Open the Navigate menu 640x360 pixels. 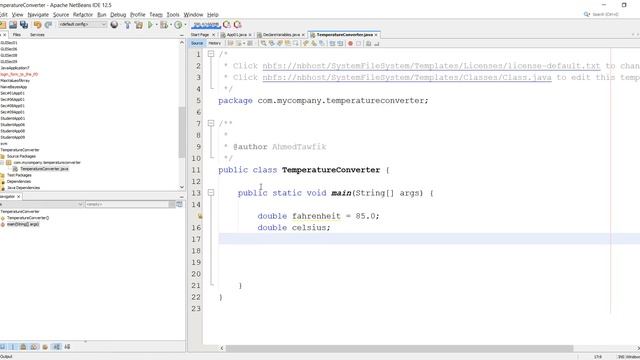tap(38, 15)
